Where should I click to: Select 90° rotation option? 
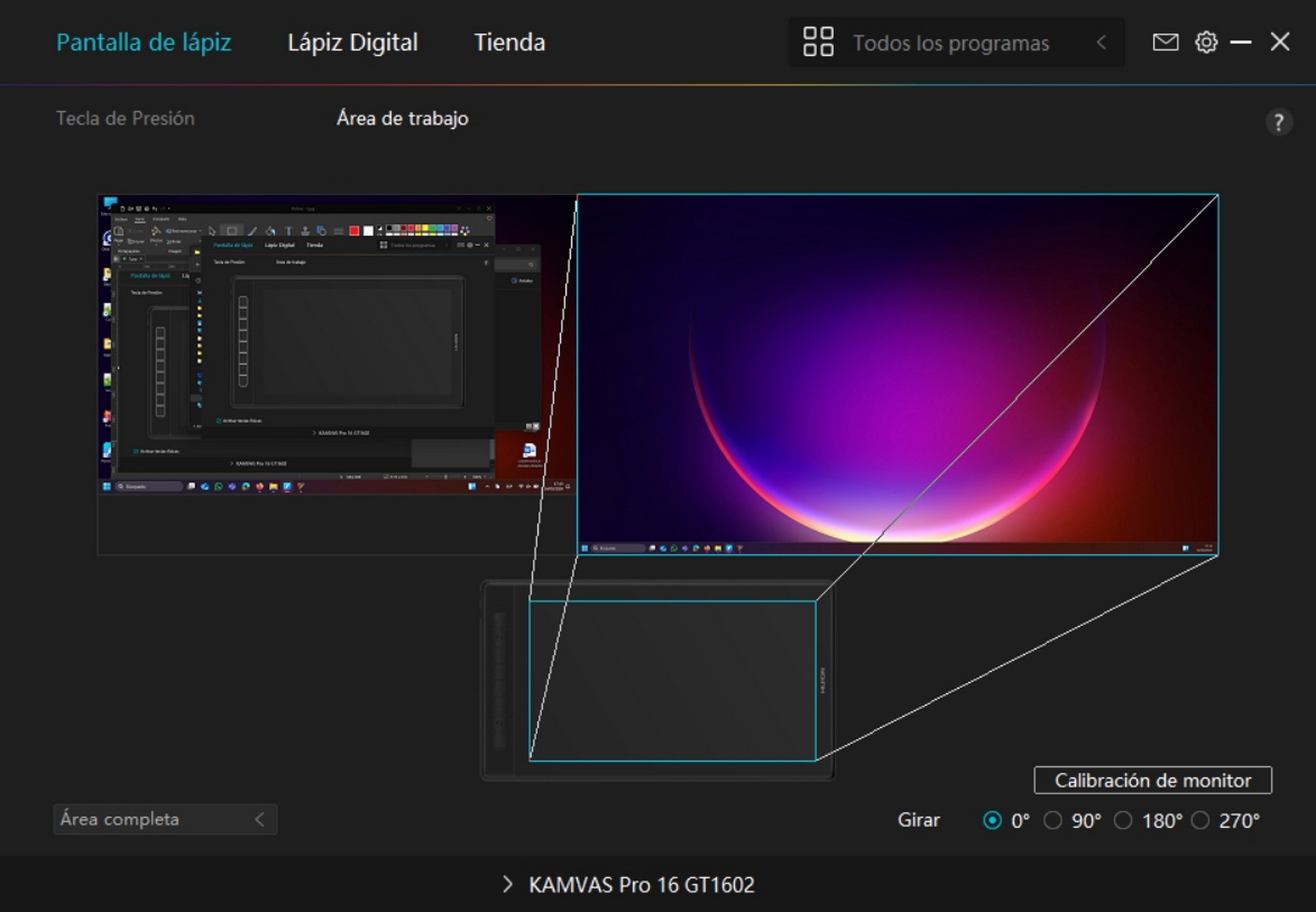[1053, 820]
